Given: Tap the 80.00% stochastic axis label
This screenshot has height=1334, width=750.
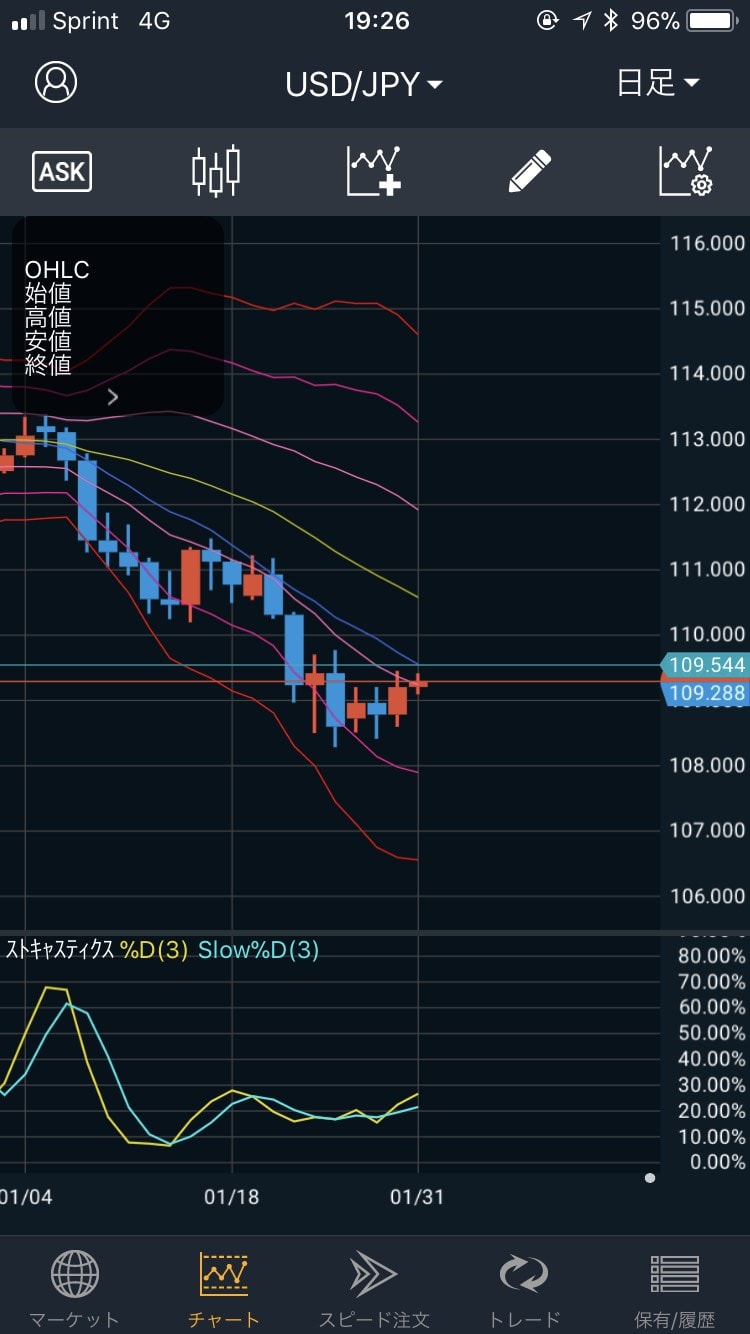Looking at the screenshot, I should click(712, 956).
